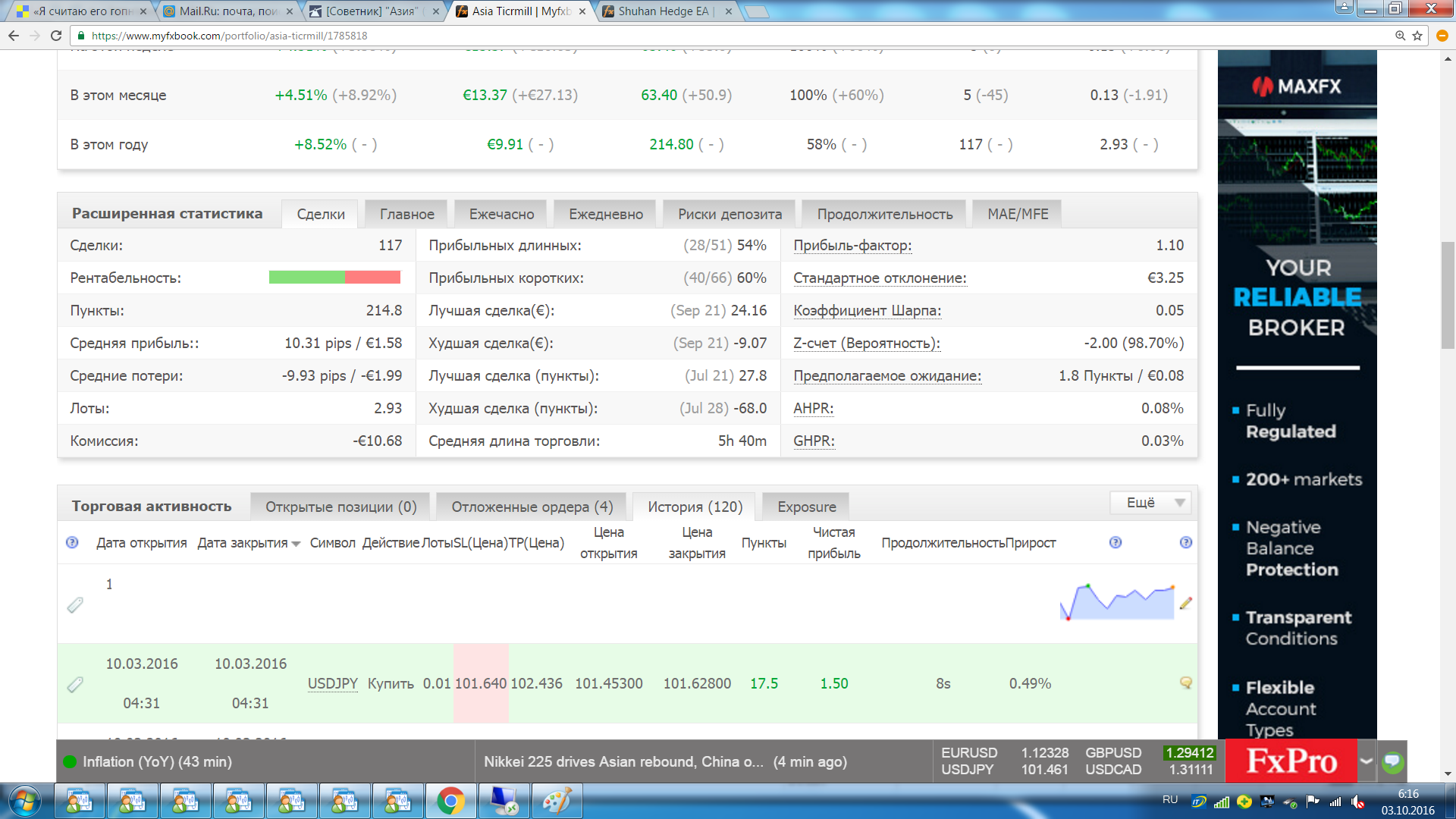This screenshot has width=1456, height=819.
Task: Open the Paint icon in the taskbar
Action: (x=557, y=801)
